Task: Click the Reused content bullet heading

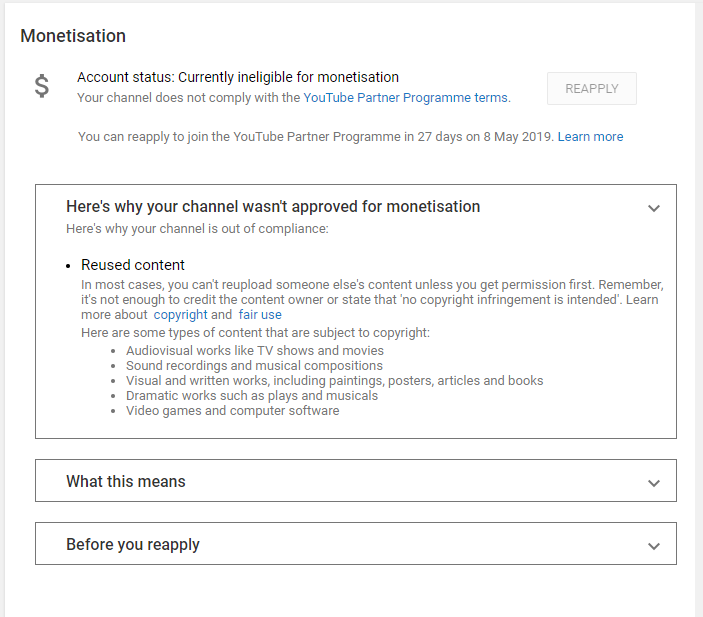Action: coord(133,265)
